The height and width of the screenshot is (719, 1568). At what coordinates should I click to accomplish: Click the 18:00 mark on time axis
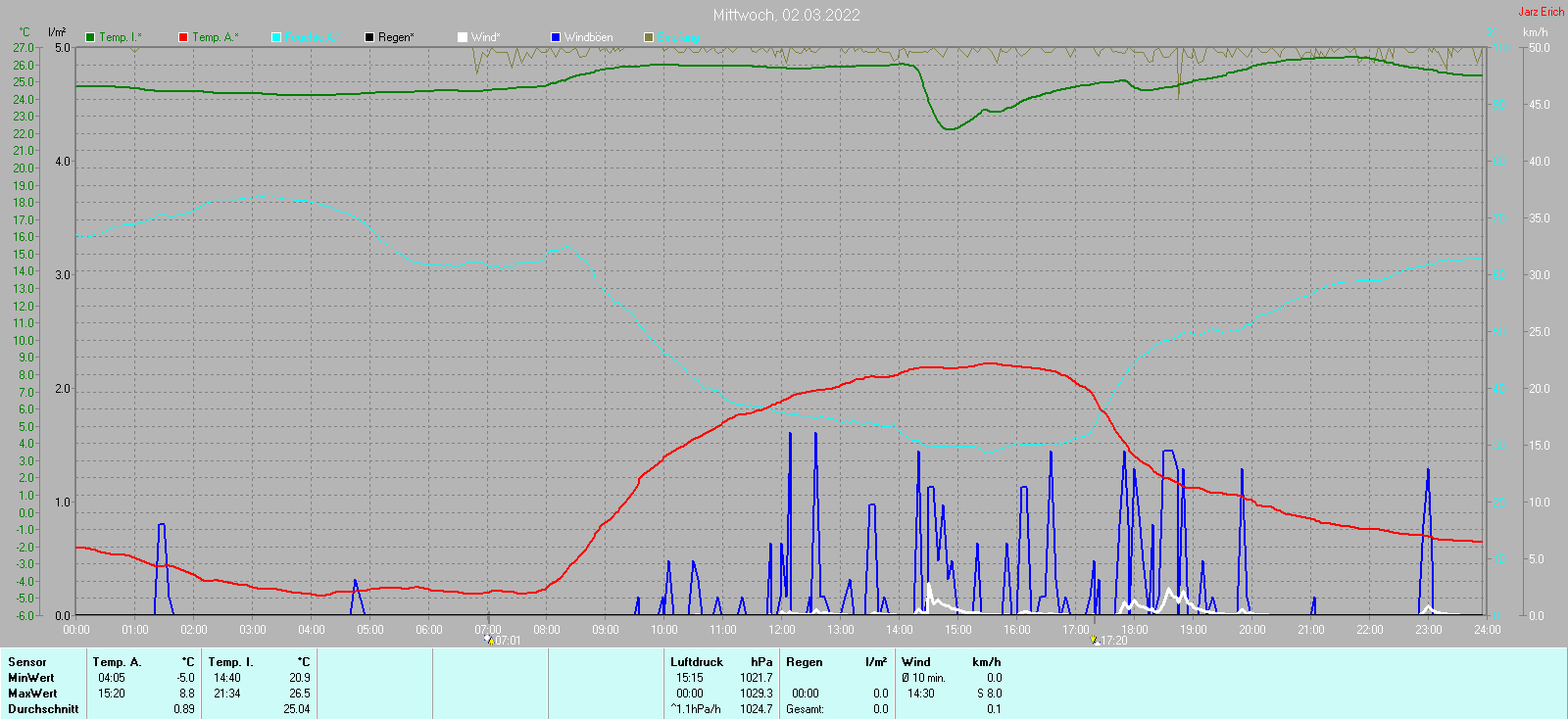pyautogui.click(x=1135, y=629)
